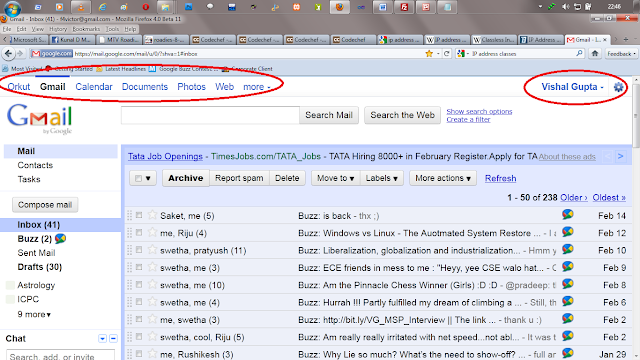Tick the checkbox for Saket, me (5)
Screen dimensions: 640x360
tap(139, 215)
